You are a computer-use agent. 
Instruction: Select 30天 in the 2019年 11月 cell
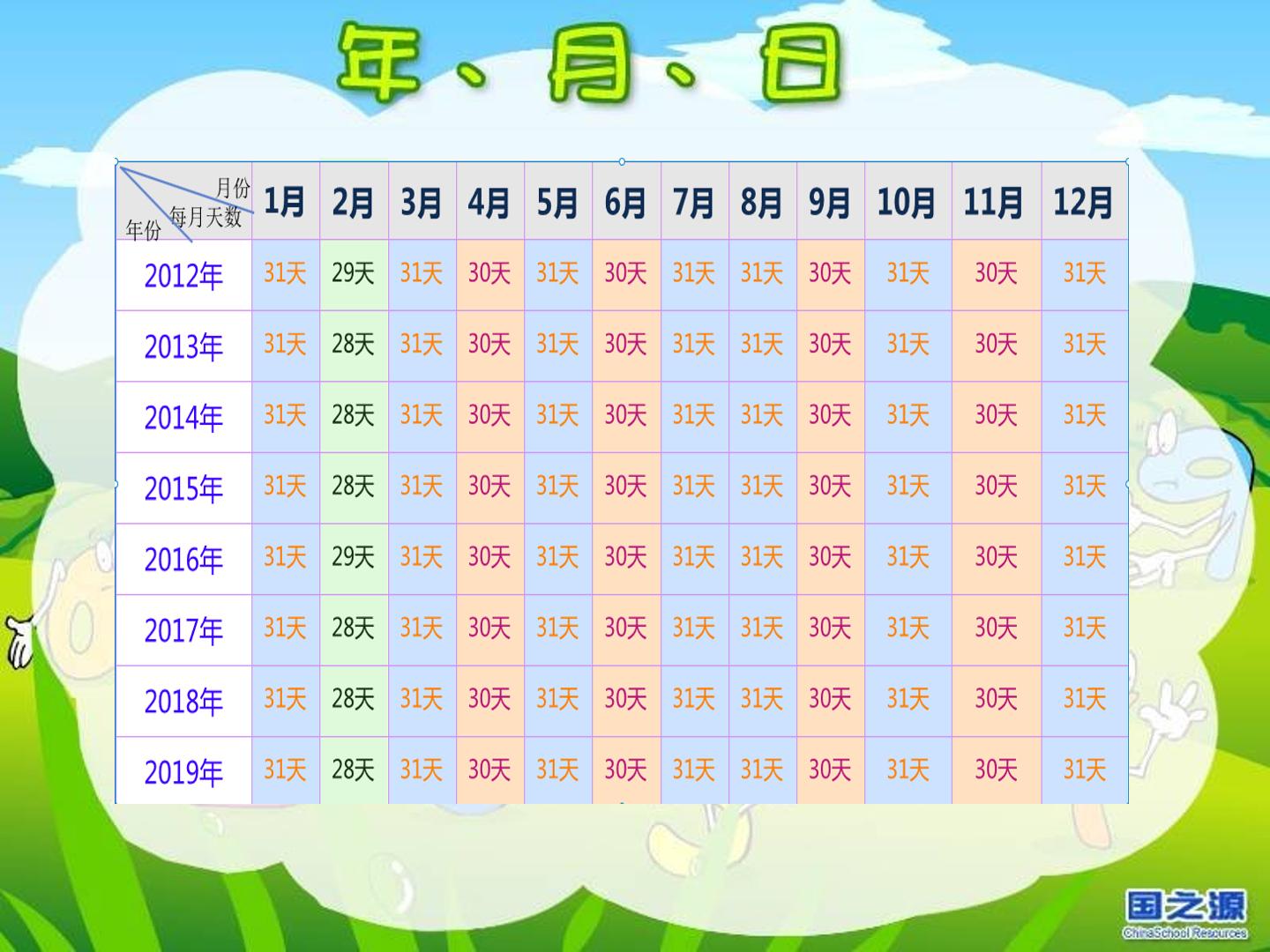click(996, 770)
